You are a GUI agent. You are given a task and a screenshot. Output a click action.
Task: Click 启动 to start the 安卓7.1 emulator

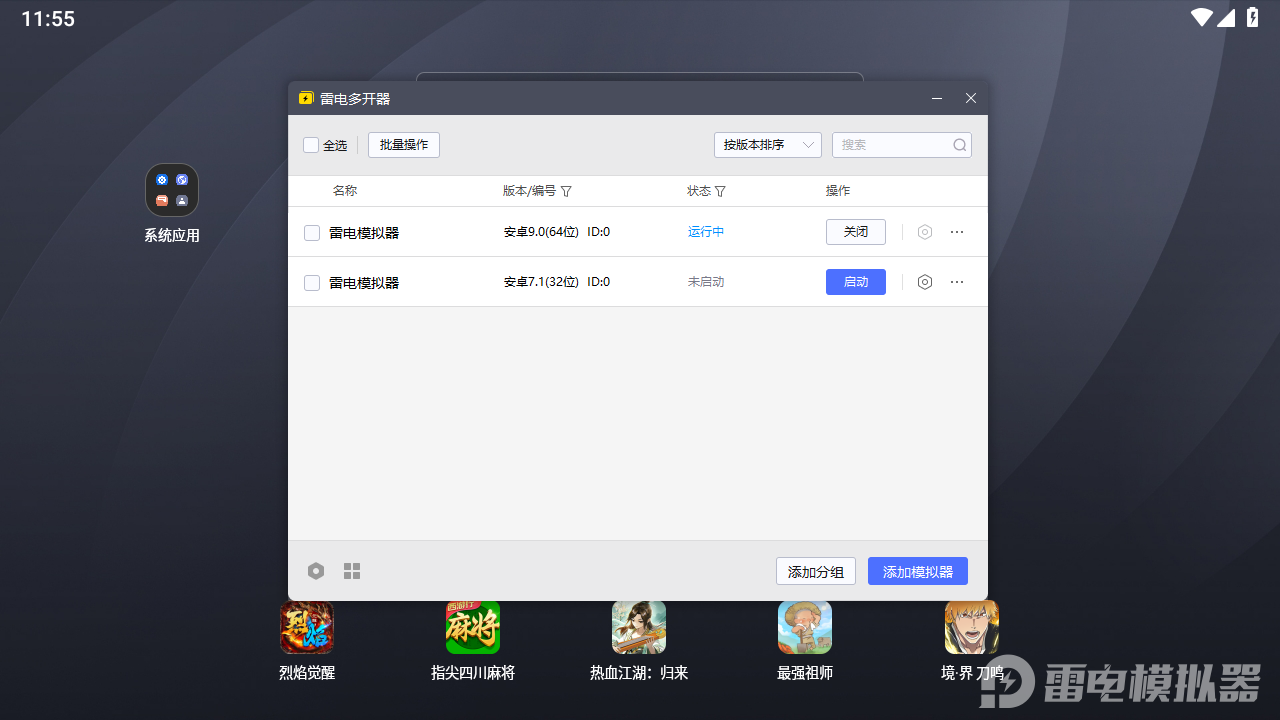856,282
